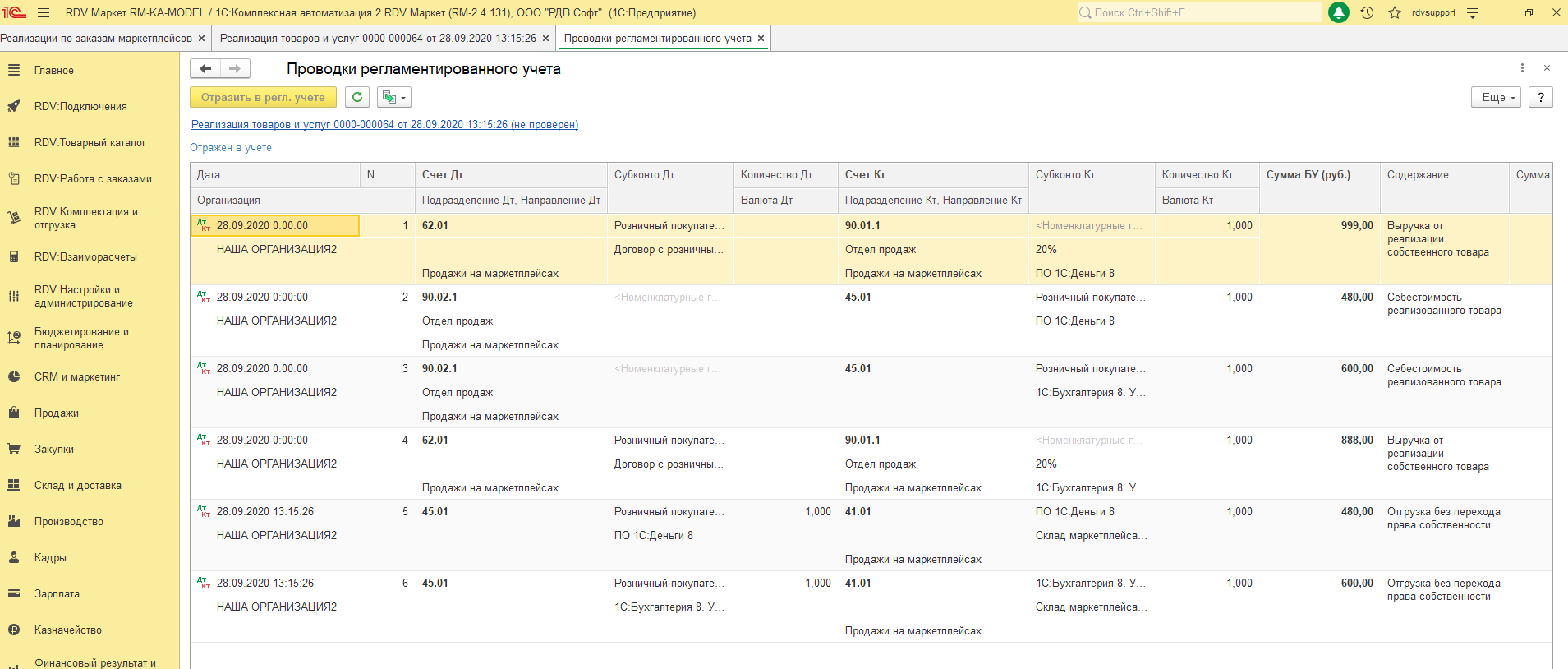Open the document structure dropdown button
This screenshot has width=1568, height=669.
pos(394,97)
